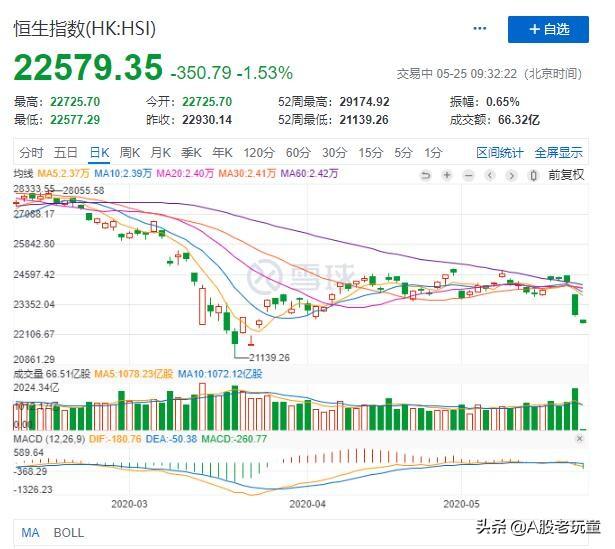615x549 pixels.
Task: Click the tallest volume bar in mid-March
Action: [202, 407]
